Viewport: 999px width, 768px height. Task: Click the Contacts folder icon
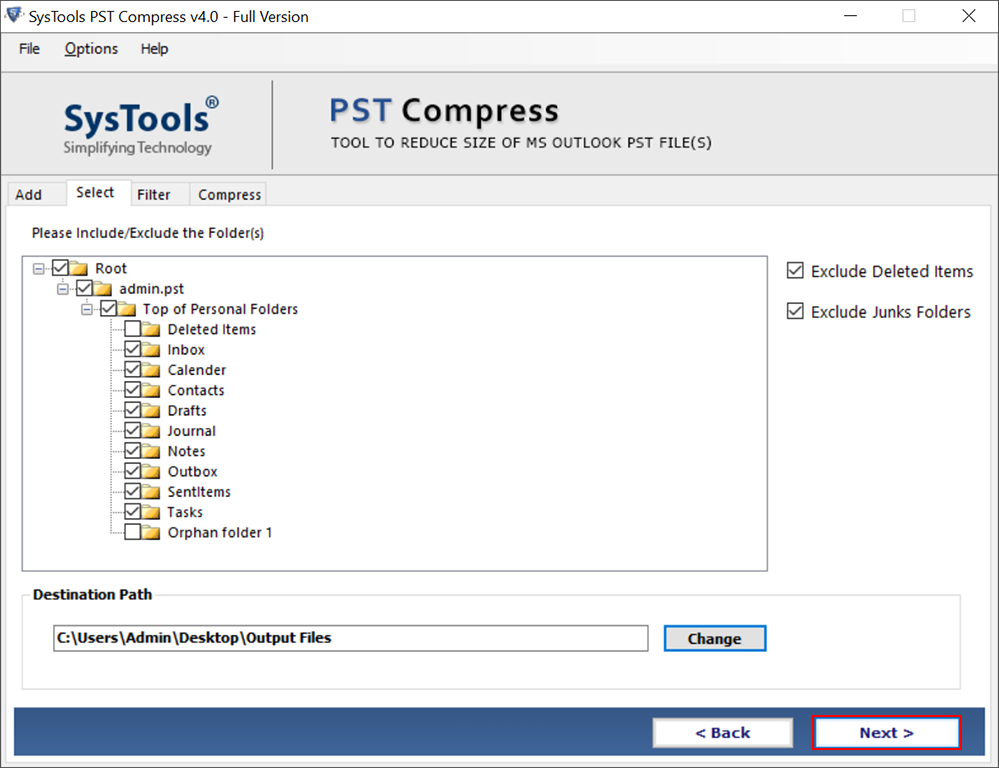click(151, 390)
